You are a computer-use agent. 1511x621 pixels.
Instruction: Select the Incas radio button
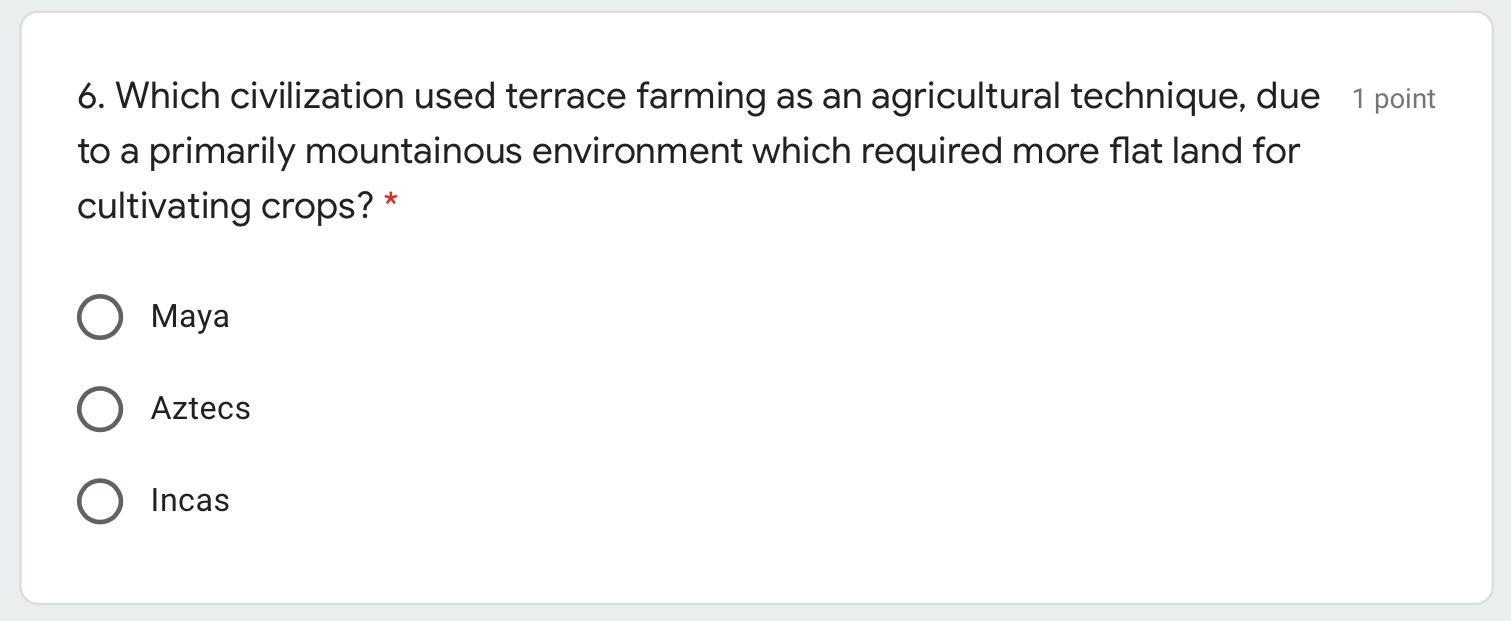[x=100, y=501]
